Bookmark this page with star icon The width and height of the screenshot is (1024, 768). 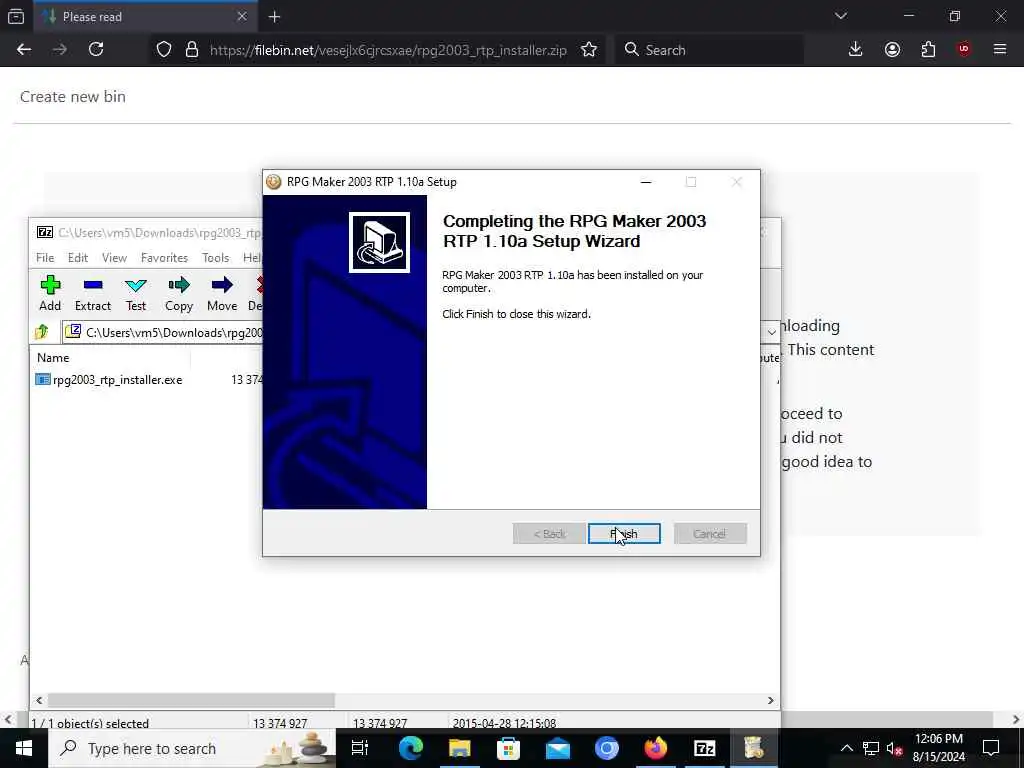pyautogui.click(x=588, y=50)
